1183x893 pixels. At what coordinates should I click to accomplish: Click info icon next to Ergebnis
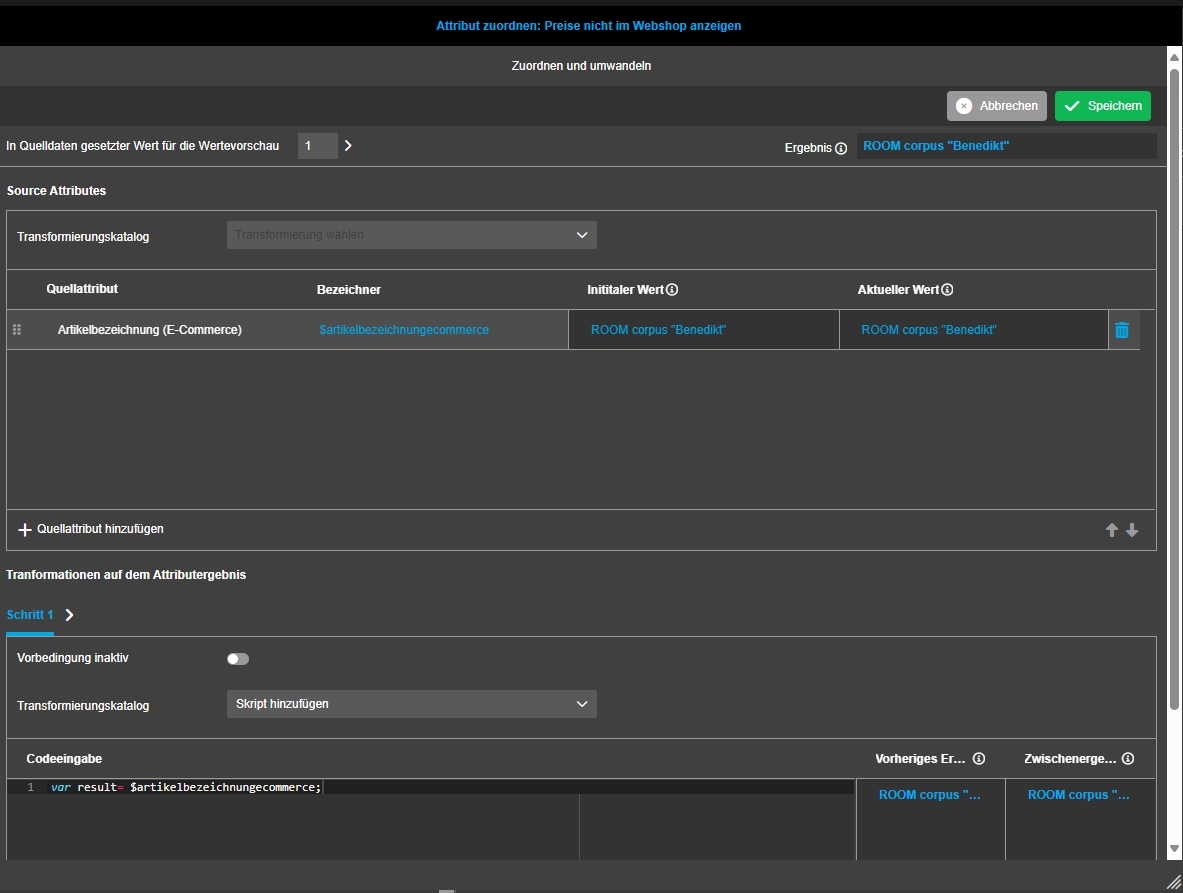(x=841, y=148)
